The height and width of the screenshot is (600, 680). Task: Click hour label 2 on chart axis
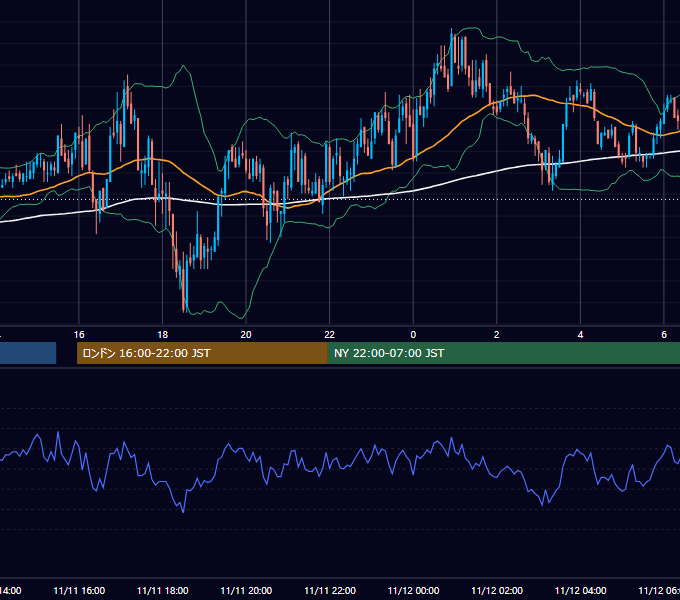point(497,335)
